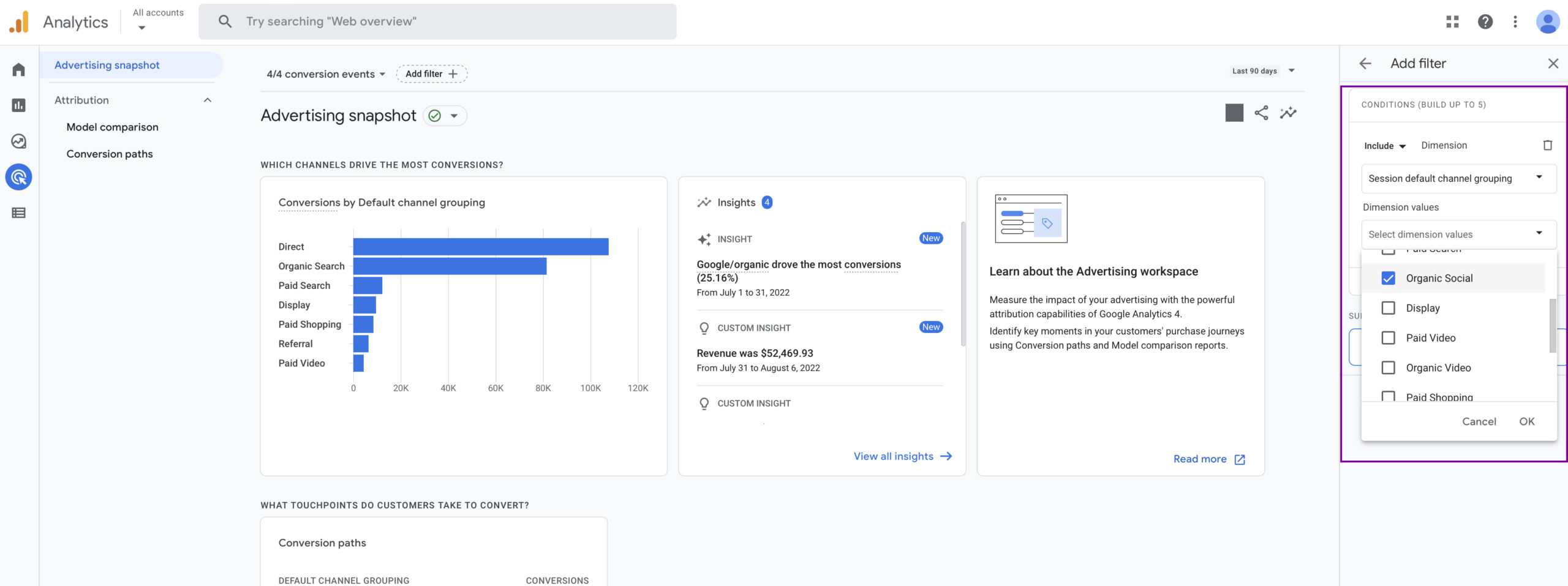Open the Reports section icon
The width and height of the screenshot is (1568, 586).
(18, 105)
